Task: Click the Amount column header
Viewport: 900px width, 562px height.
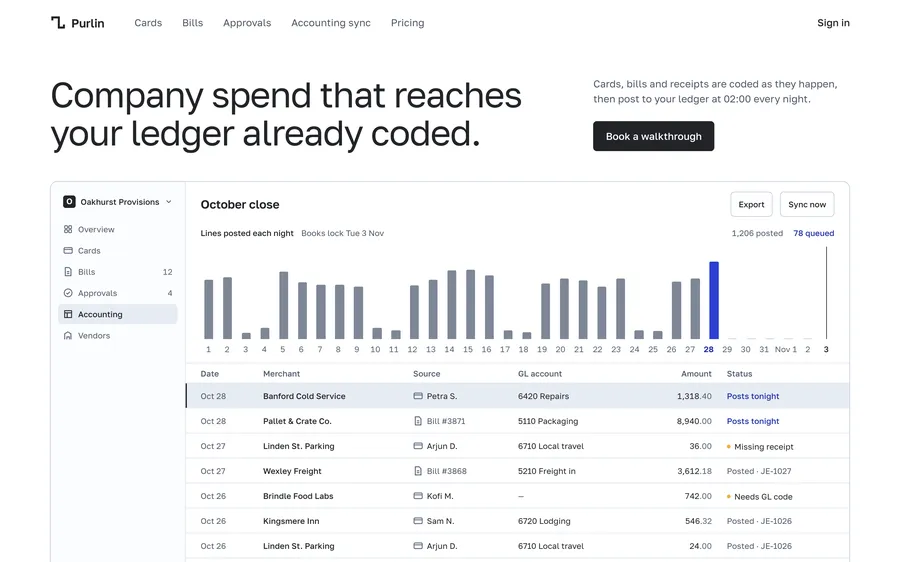Action: 696,374
